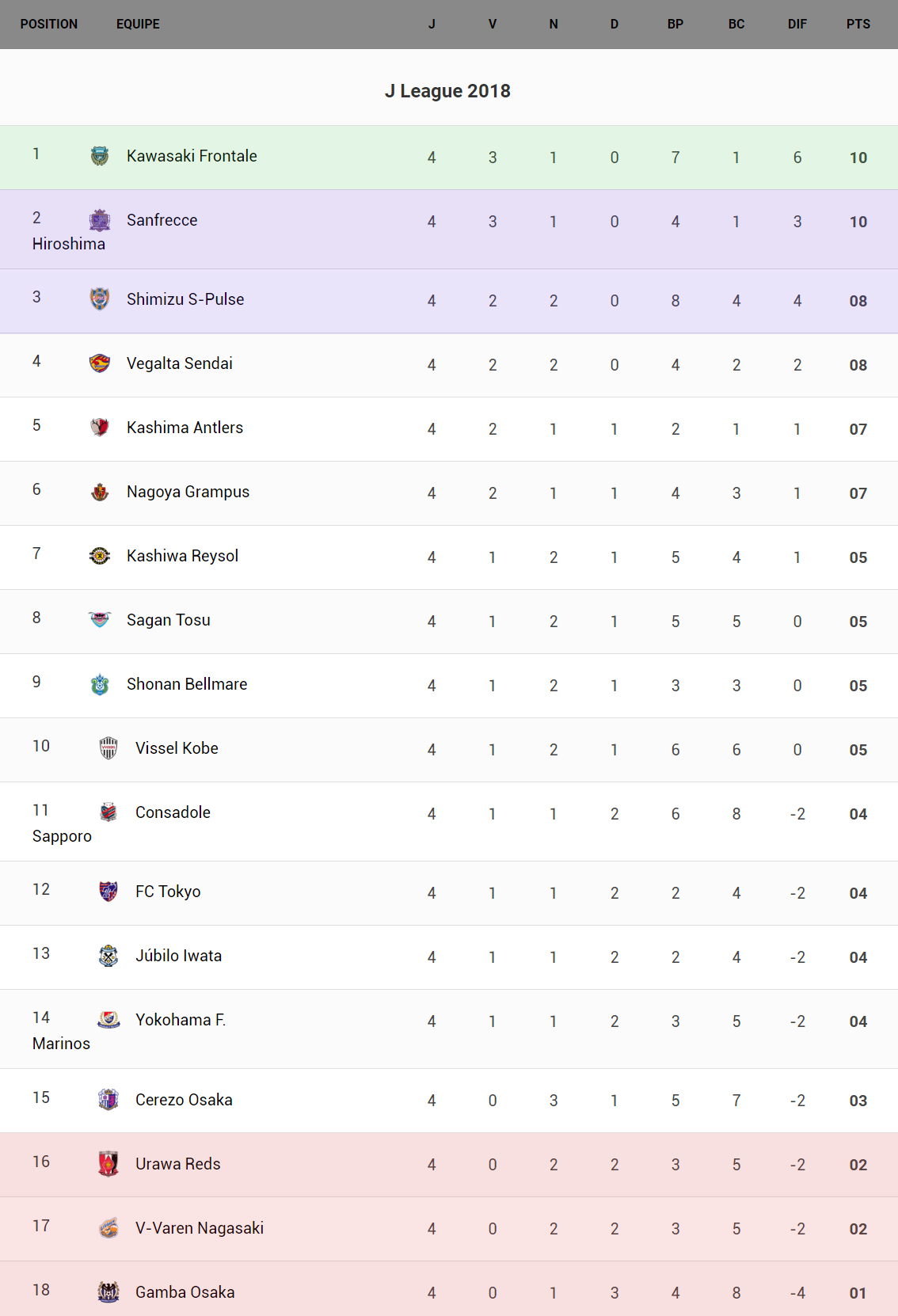Click the Vegalta Sendai team crest
The image size is (898, 1316).
pyautogui.click(x=100, y=363)
